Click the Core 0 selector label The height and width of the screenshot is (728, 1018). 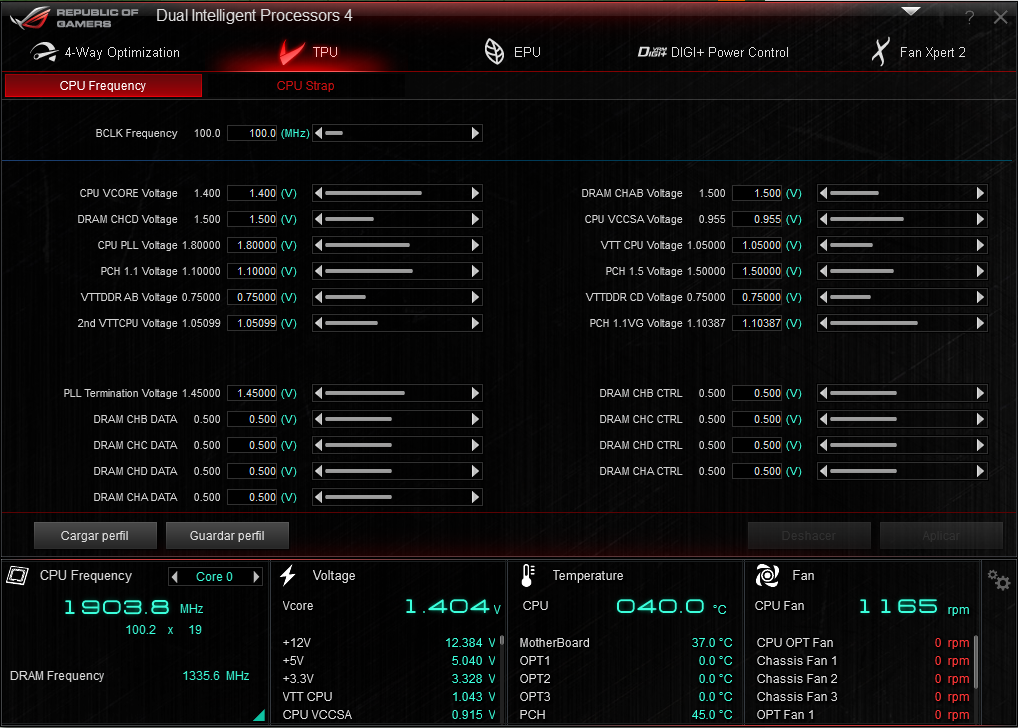(x=214, y=577)
